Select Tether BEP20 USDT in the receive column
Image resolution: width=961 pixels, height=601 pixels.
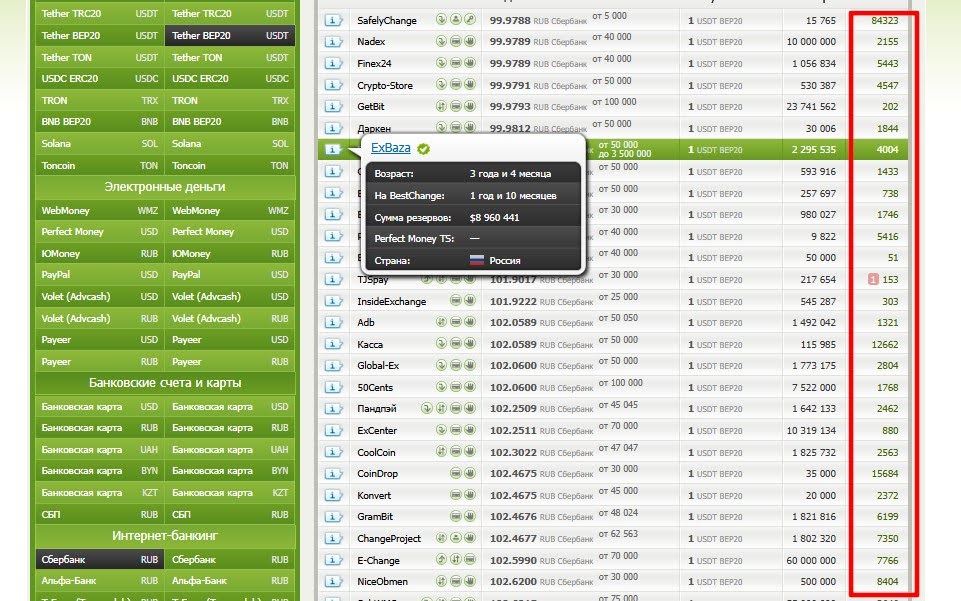230,36
